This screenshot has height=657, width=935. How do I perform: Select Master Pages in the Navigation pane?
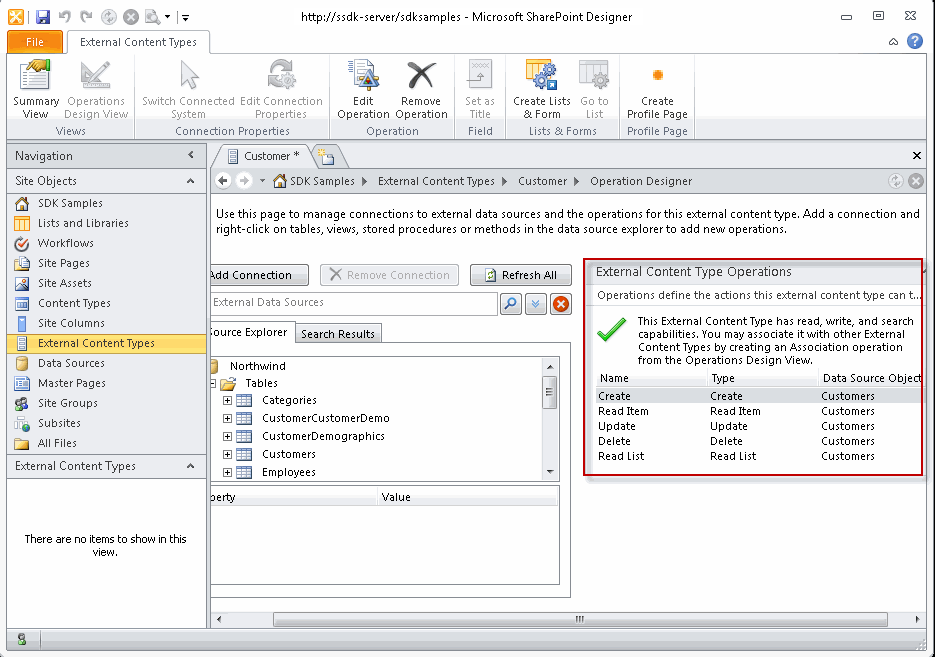(75, 383)
